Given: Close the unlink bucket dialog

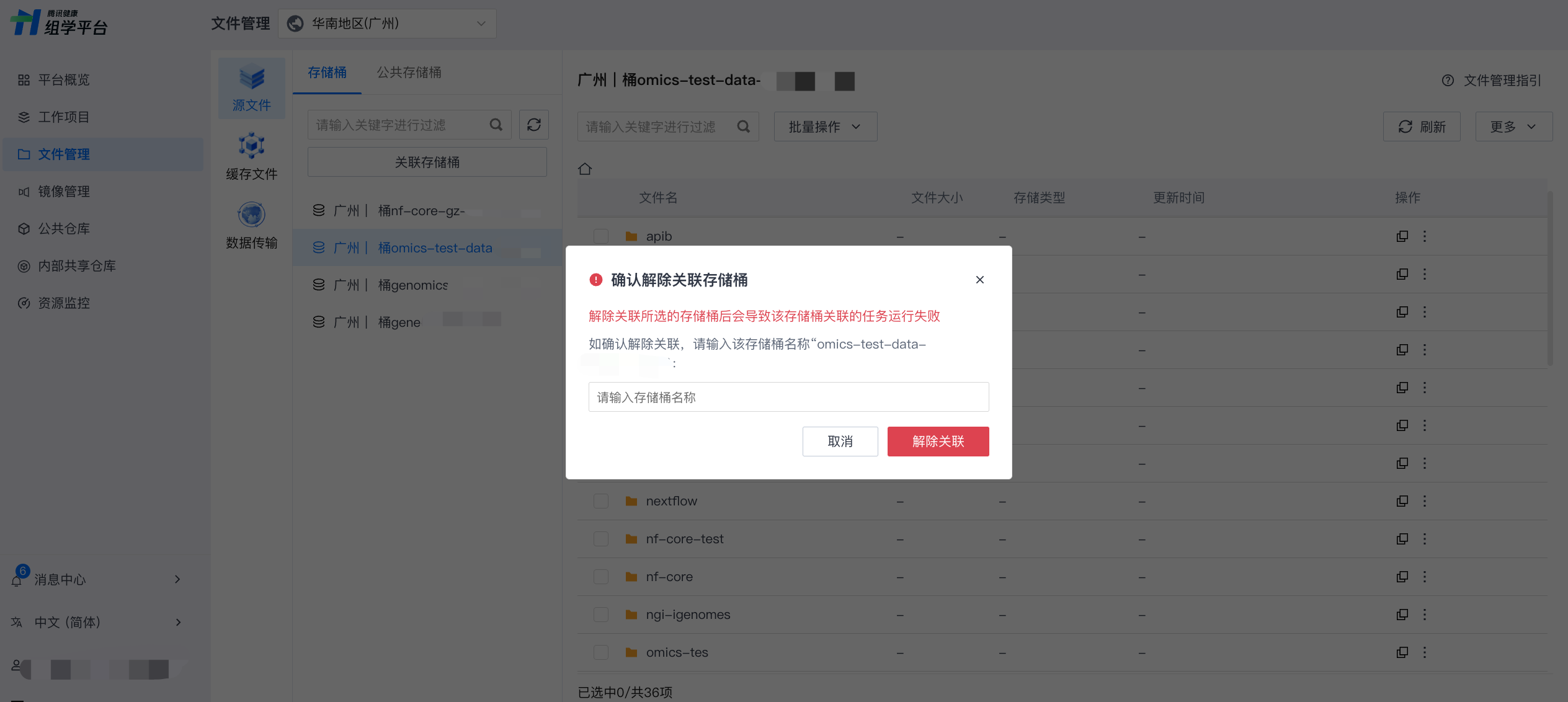Looking at the screenshot, I should pos(979,280).
